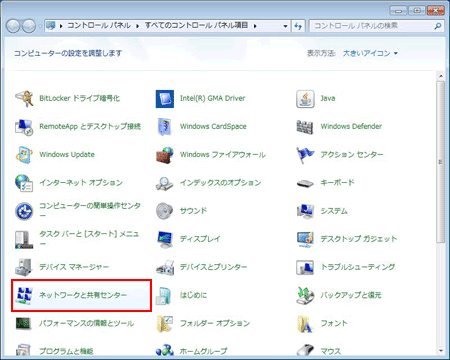The image size is (450, 360).
Task: Open the キーボード link
Action: coord(337,183)
